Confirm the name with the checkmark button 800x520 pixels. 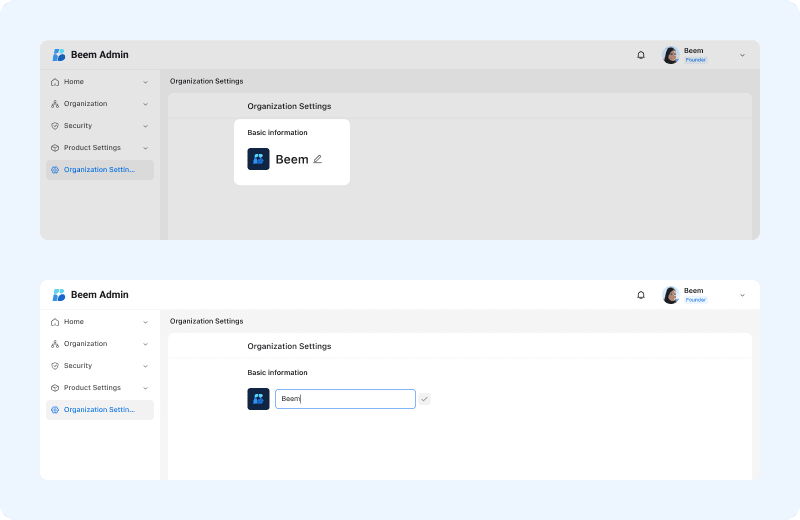pos(424,399)
